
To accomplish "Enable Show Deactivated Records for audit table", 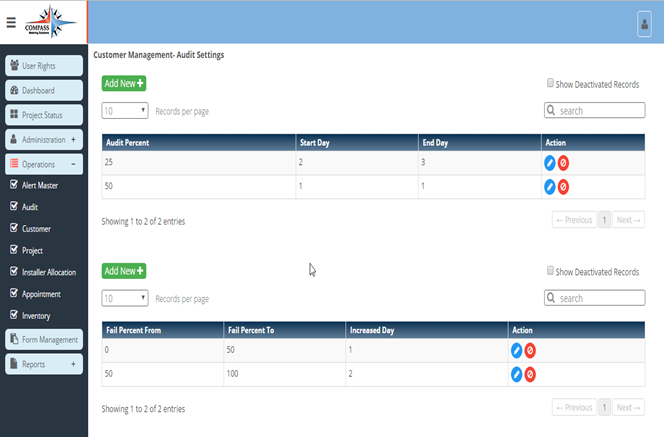I will point(551,84).
